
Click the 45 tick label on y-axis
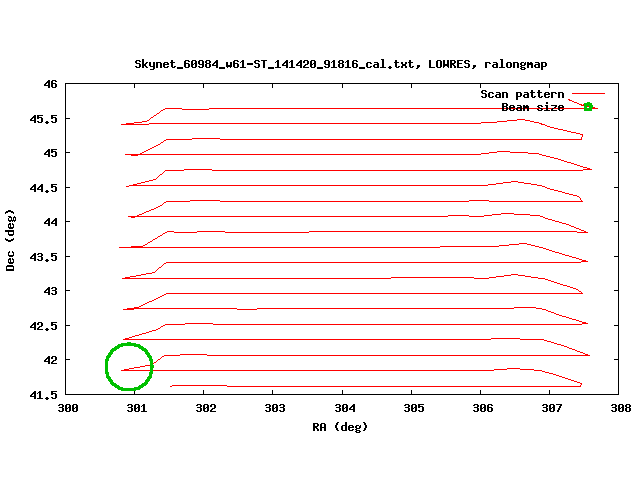point(49,153)
